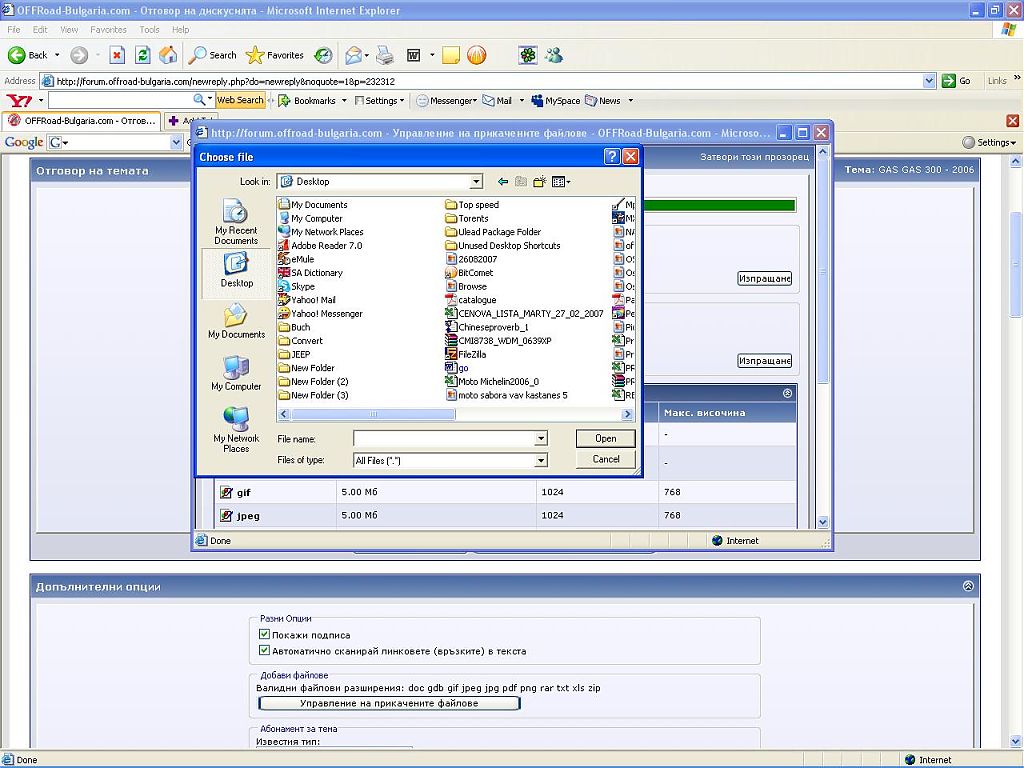Toggle the 'Покажи подписа' checkbox
Screen dimensions: 1024x768
click(x=264, y=635)
